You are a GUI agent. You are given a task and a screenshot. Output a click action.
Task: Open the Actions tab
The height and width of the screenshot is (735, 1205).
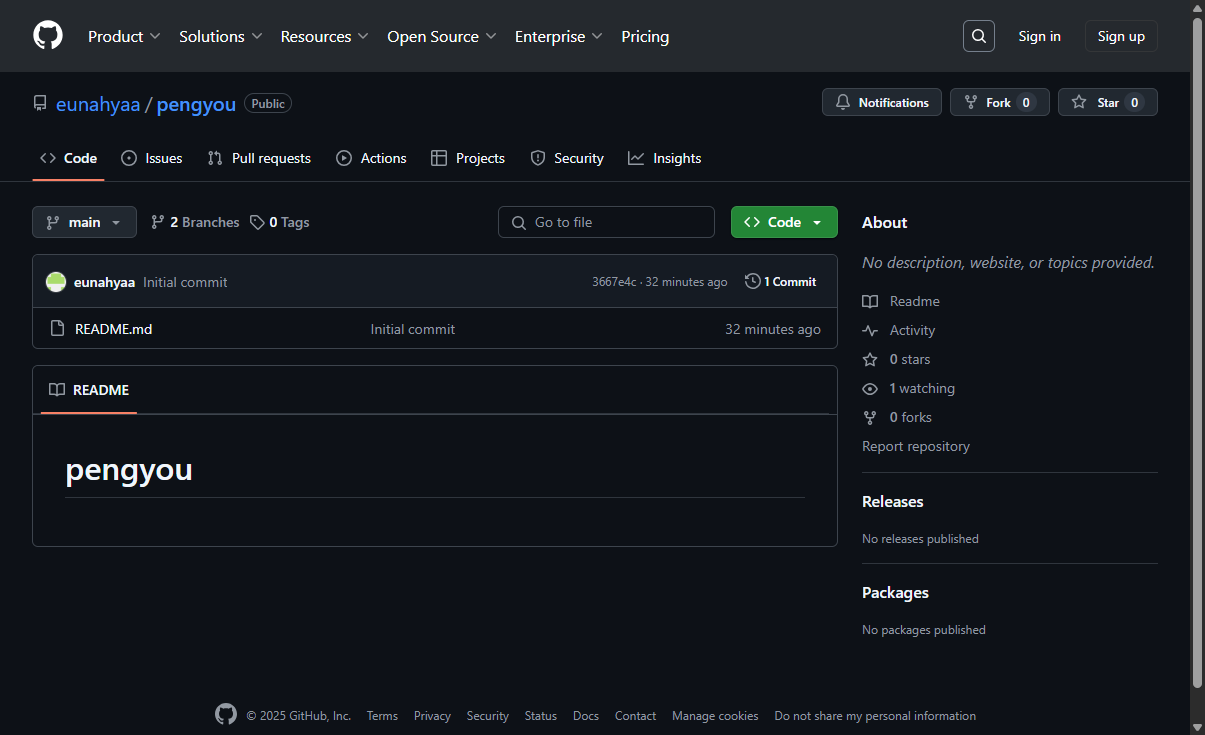click(371, 158)
